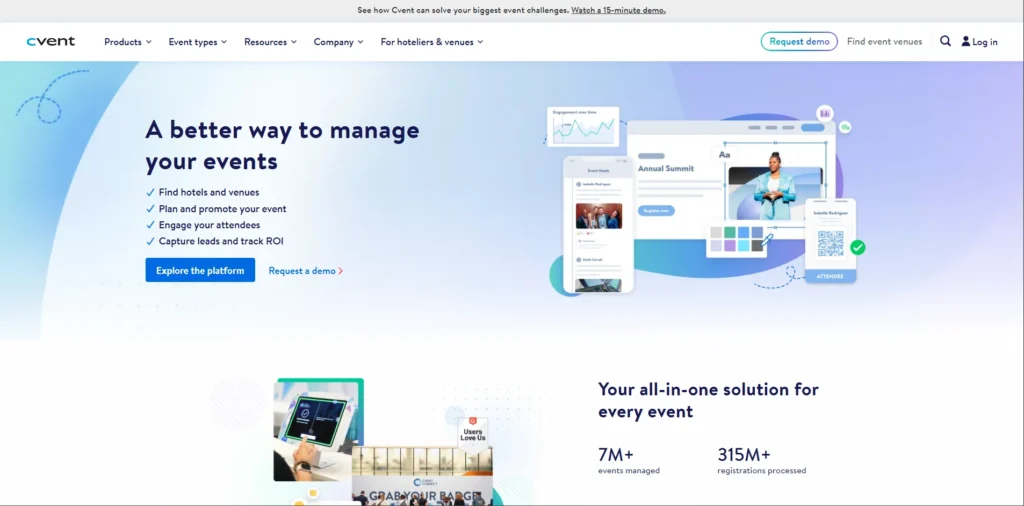Expand the Event types dropdown menu
1024x506 pixels.
tap(198, 42)
